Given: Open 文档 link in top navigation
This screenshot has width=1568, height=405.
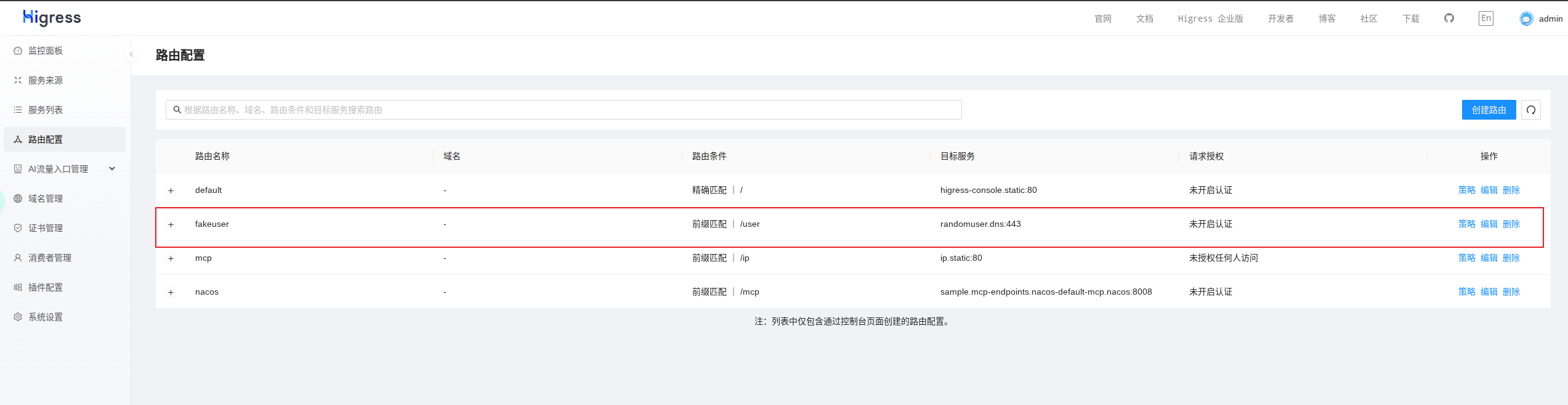Looking at the screenshot, I should [1145, 18].
